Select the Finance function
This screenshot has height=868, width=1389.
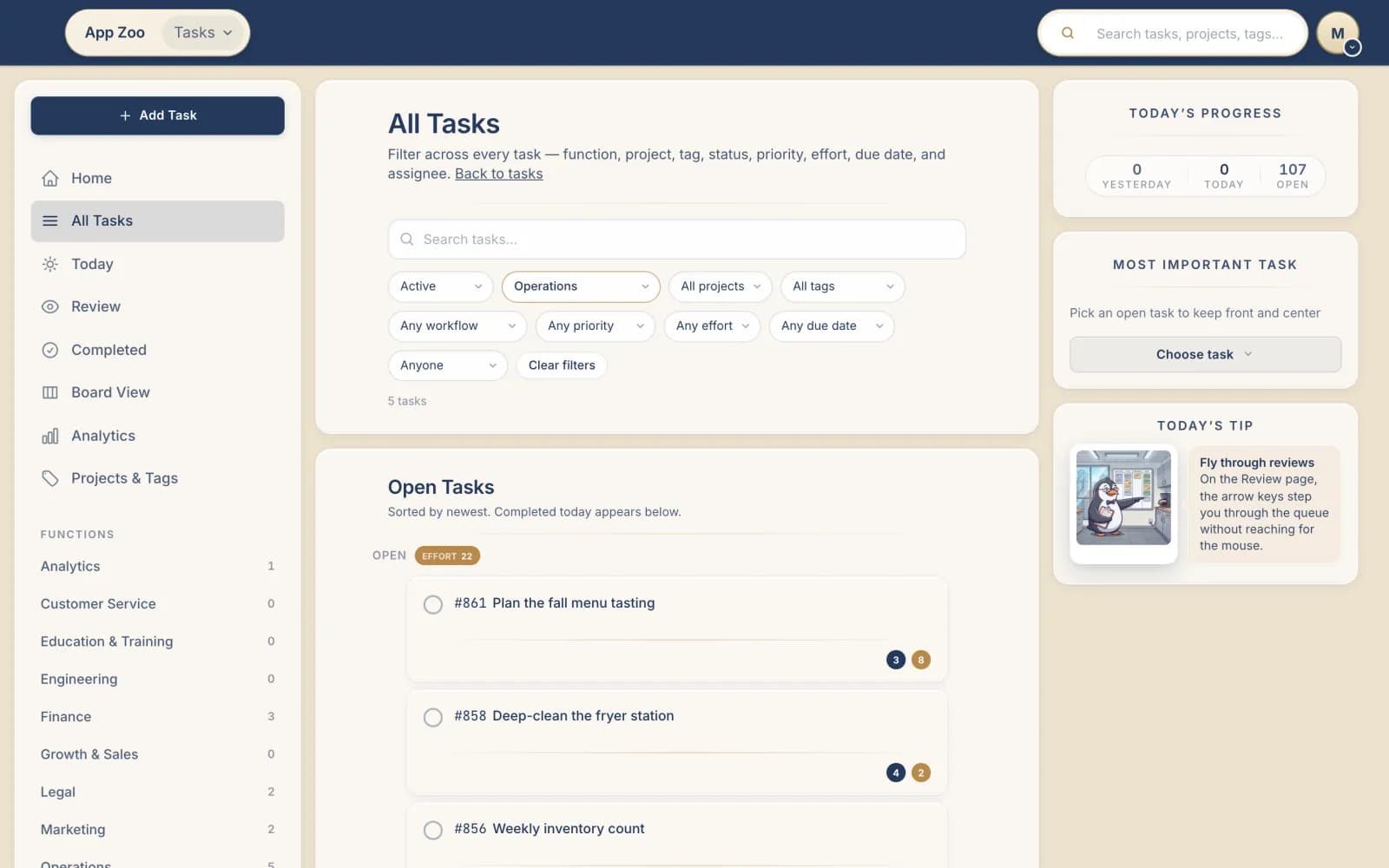[157, 717]
